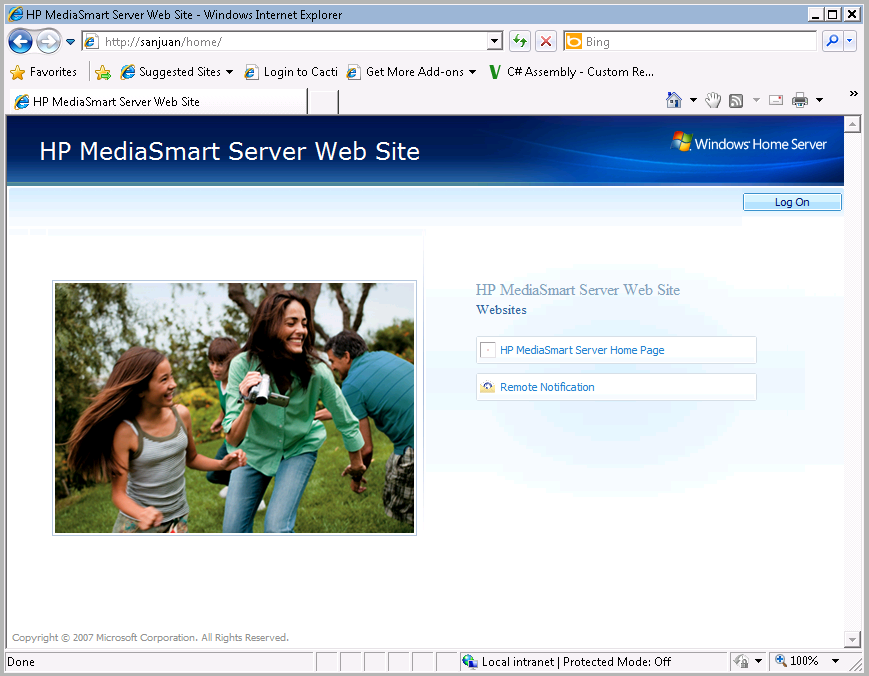This screenshot has width=869, height=676.
Task: Select the HP MediaSmart Server Web Site tab
Action: point(158,101)
